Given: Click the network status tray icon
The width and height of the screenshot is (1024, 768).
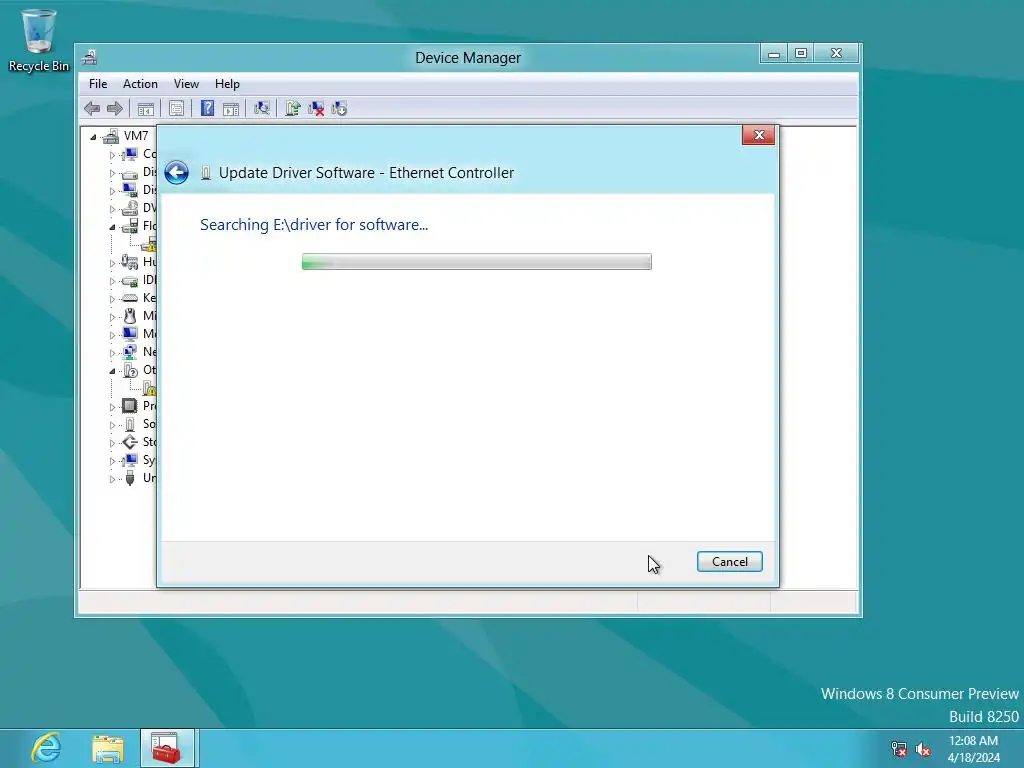Looking at the screenshot, I should [899, 748].
